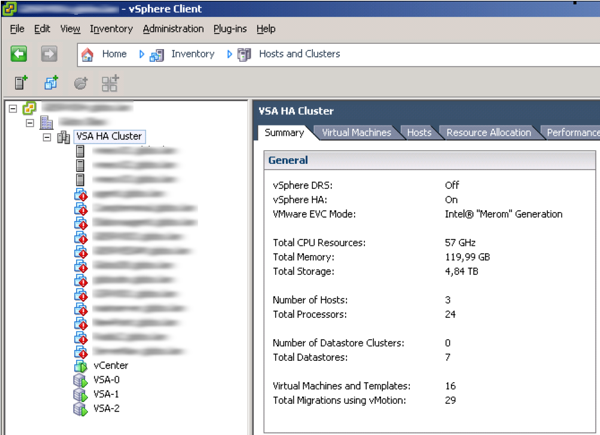Viewport: 600px width, 435px height.
Task: Click the first host server icon under cluster
Action: coord(80,151)
